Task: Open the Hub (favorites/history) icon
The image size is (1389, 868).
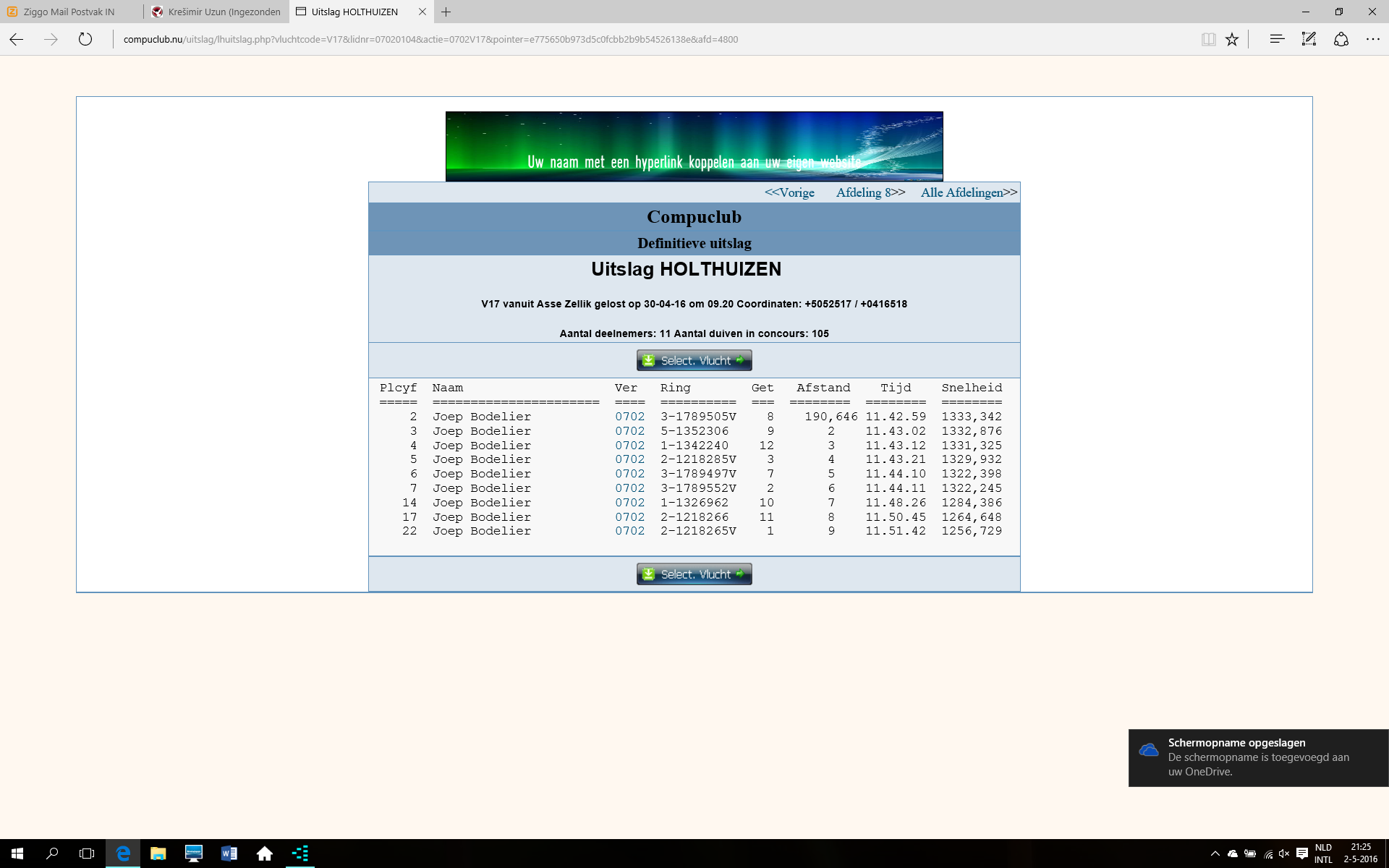Action: point(1277,39)
